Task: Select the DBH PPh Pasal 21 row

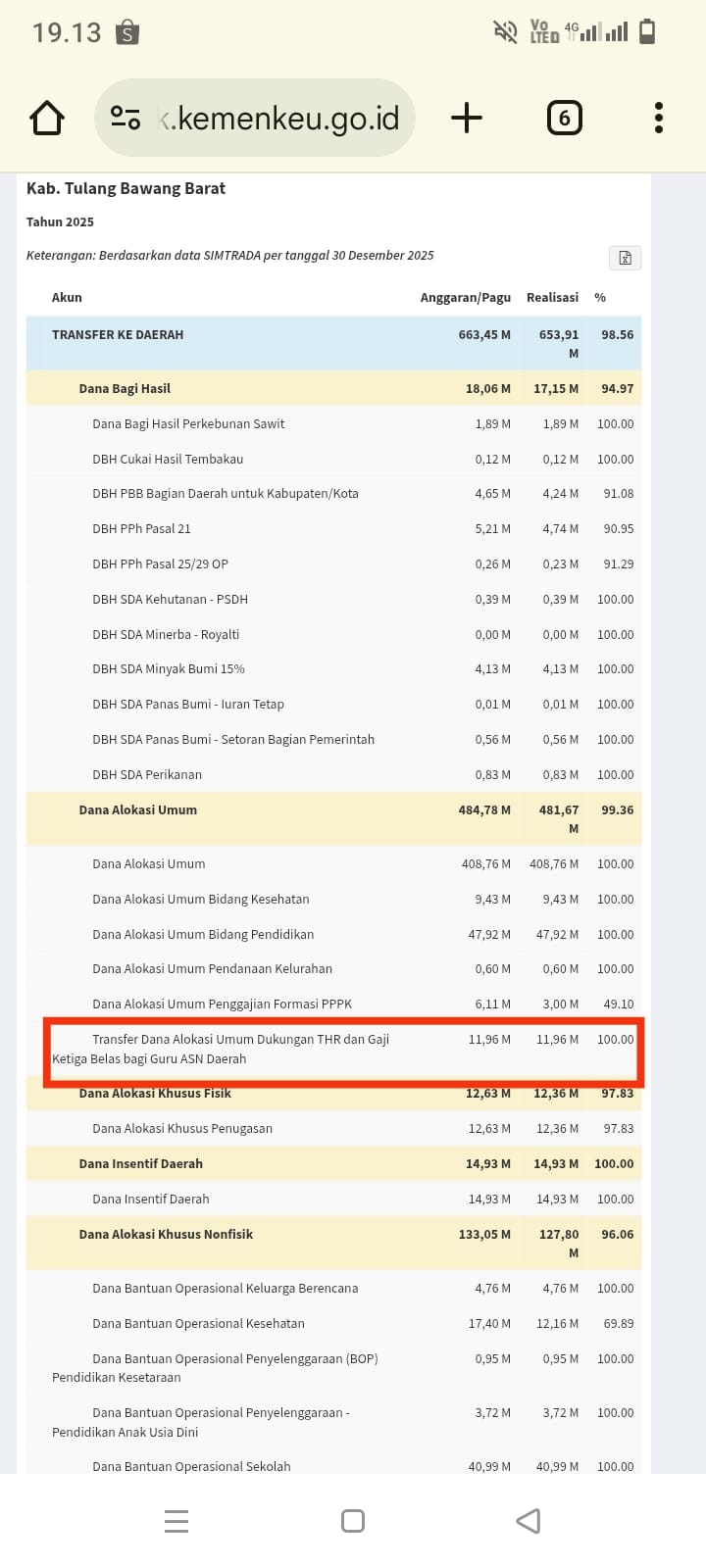Action: pos(142,529)
